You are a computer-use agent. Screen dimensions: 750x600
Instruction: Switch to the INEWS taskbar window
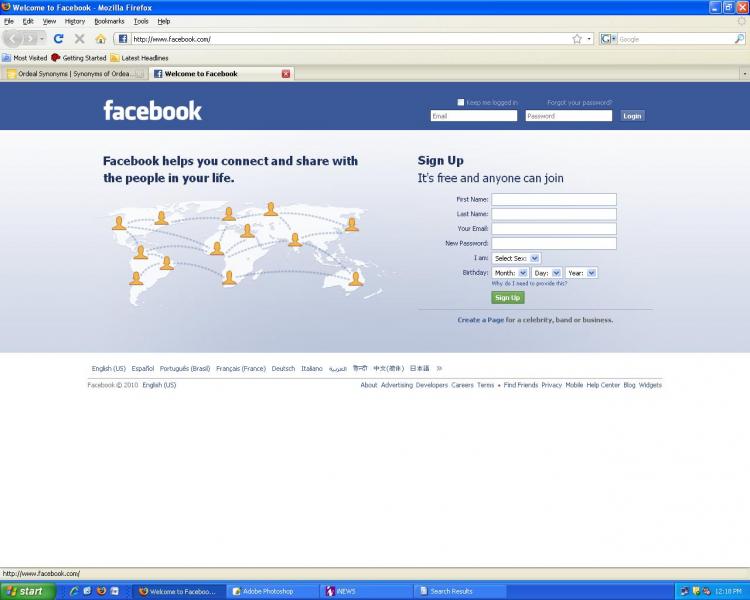(366, 591)
